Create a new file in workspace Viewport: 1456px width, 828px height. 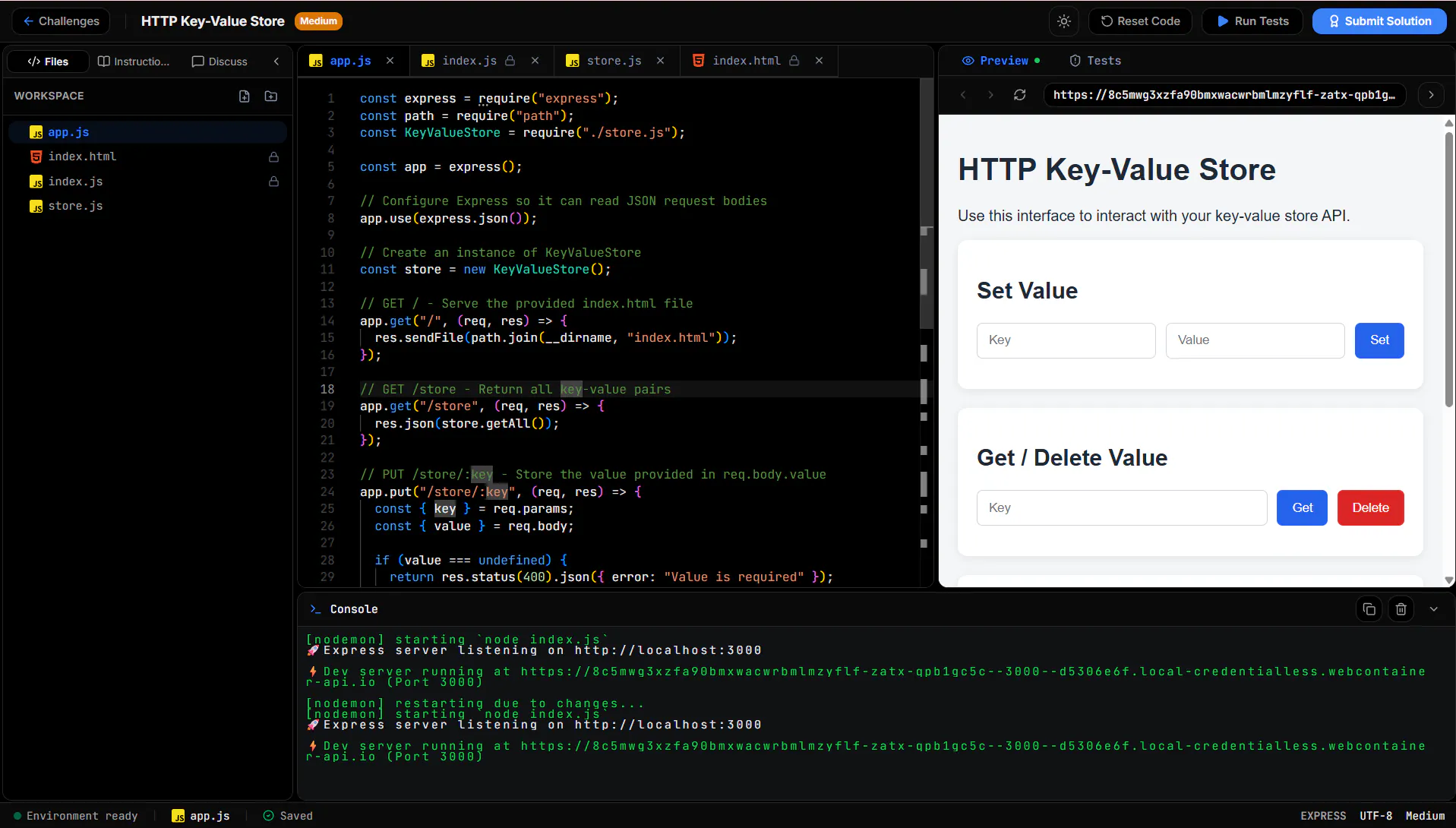point(245,96)
